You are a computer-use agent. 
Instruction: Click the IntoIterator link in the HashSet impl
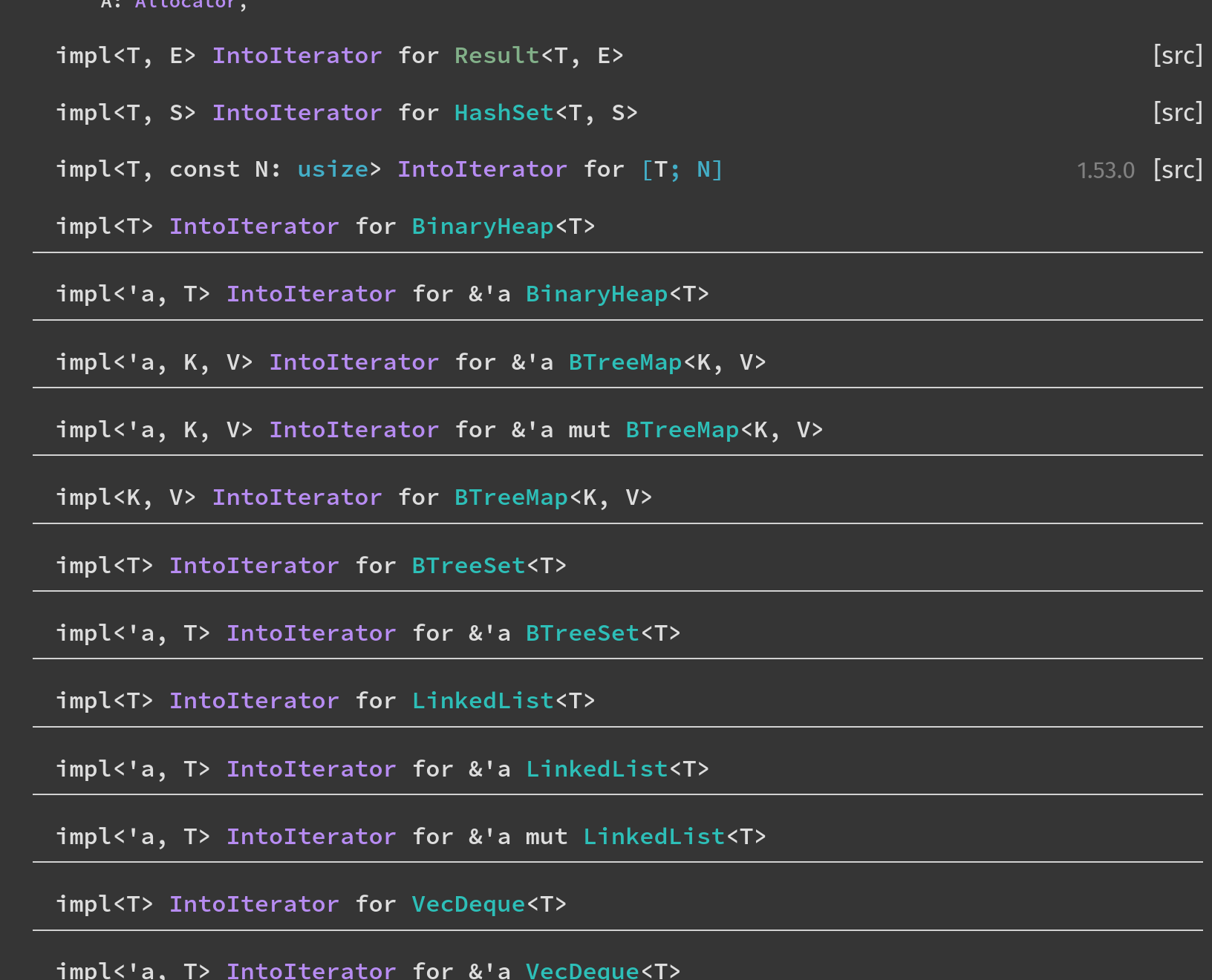297,112
